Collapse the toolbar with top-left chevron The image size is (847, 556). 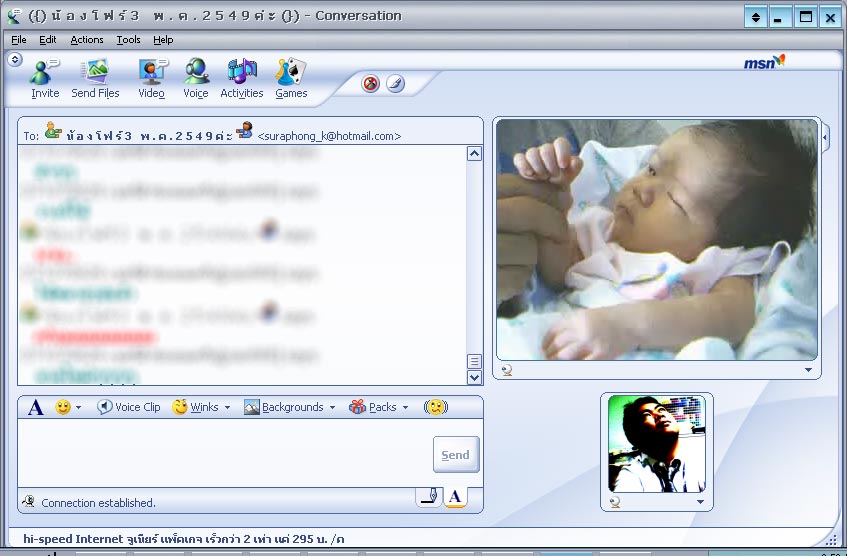15,60
